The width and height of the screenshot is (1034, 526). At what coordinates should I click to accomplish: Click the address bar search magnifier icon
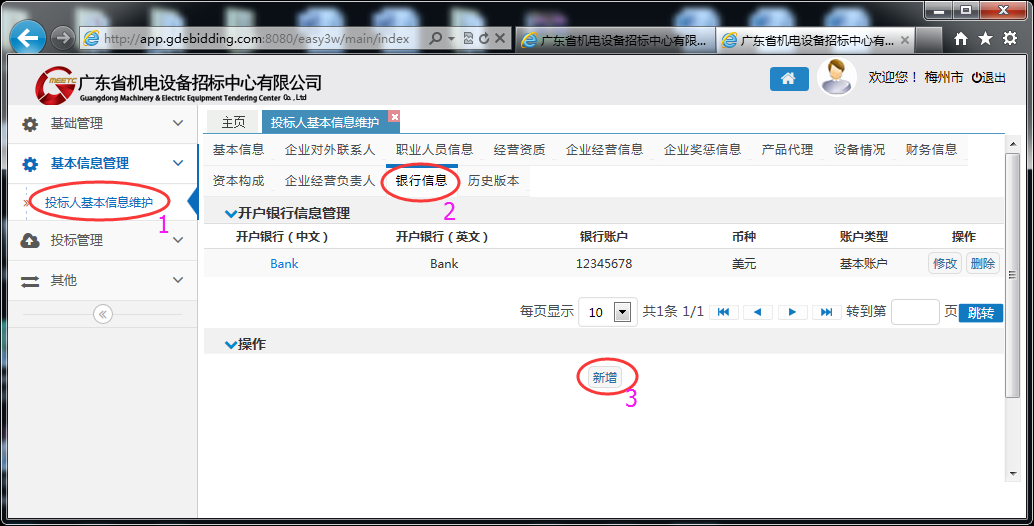pos(435,39)
